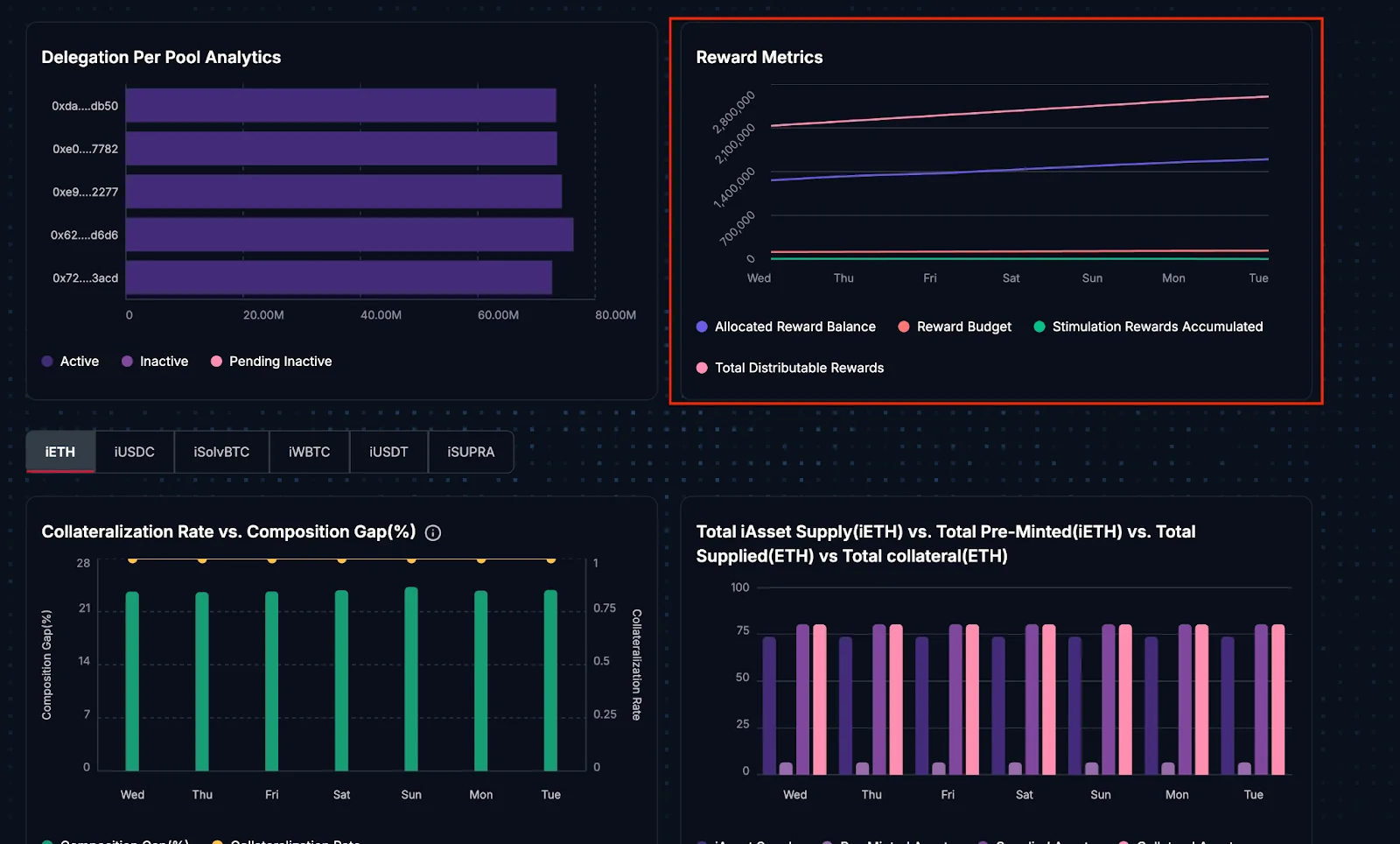
Task: Click the Mon label under Reward Metrics chart
Action: click(x=1173, y=278)
